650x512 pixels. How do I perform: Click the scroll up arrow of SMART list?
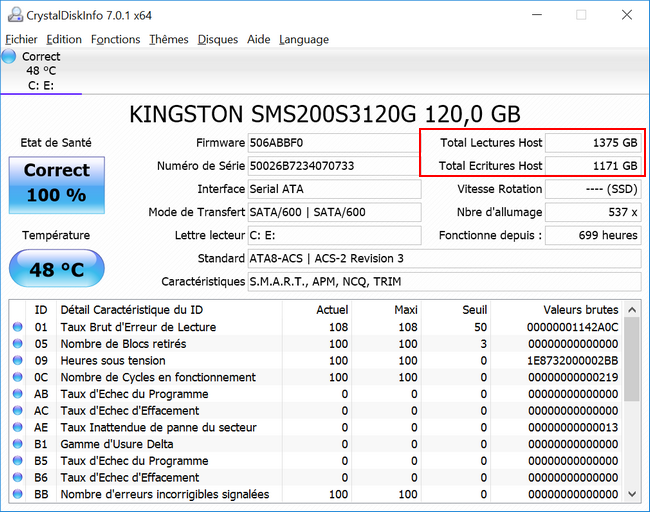[x=632, y=310]
